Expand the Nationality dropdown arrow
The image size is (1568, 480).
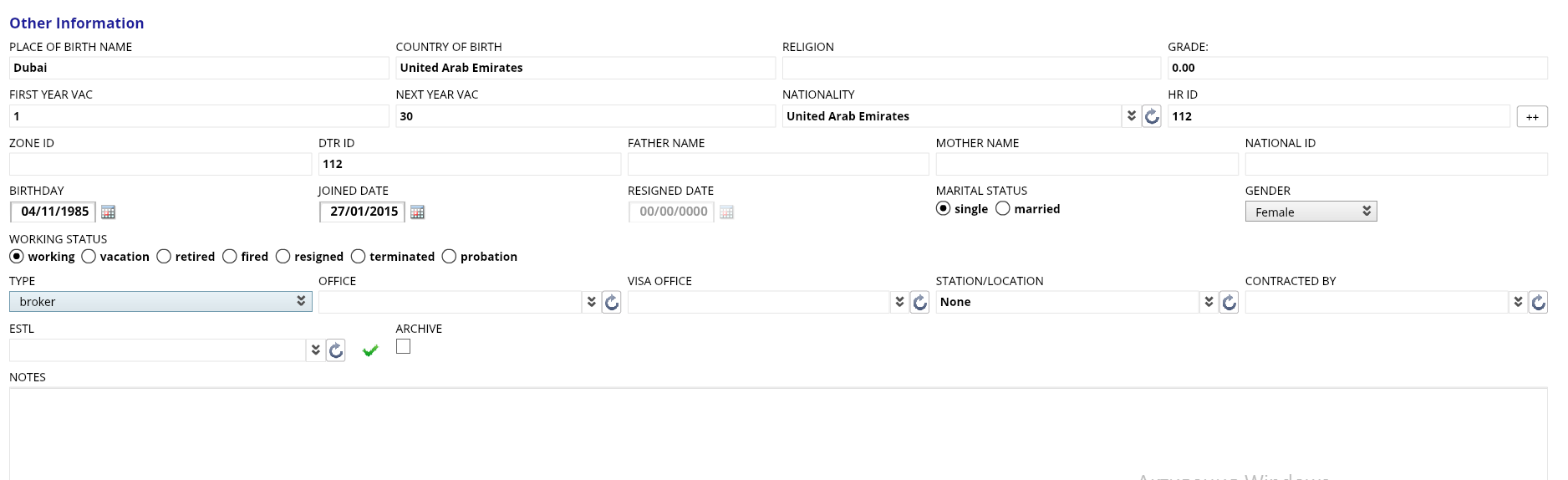(x=1131, y=116)
